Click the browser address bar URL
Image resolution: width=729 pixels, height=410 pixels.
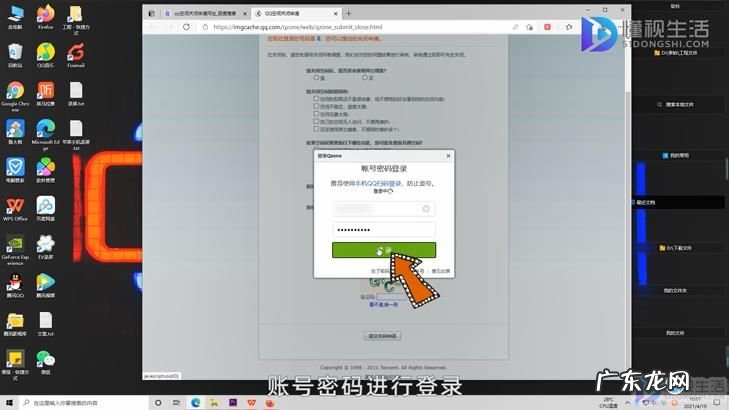(298, 27)
